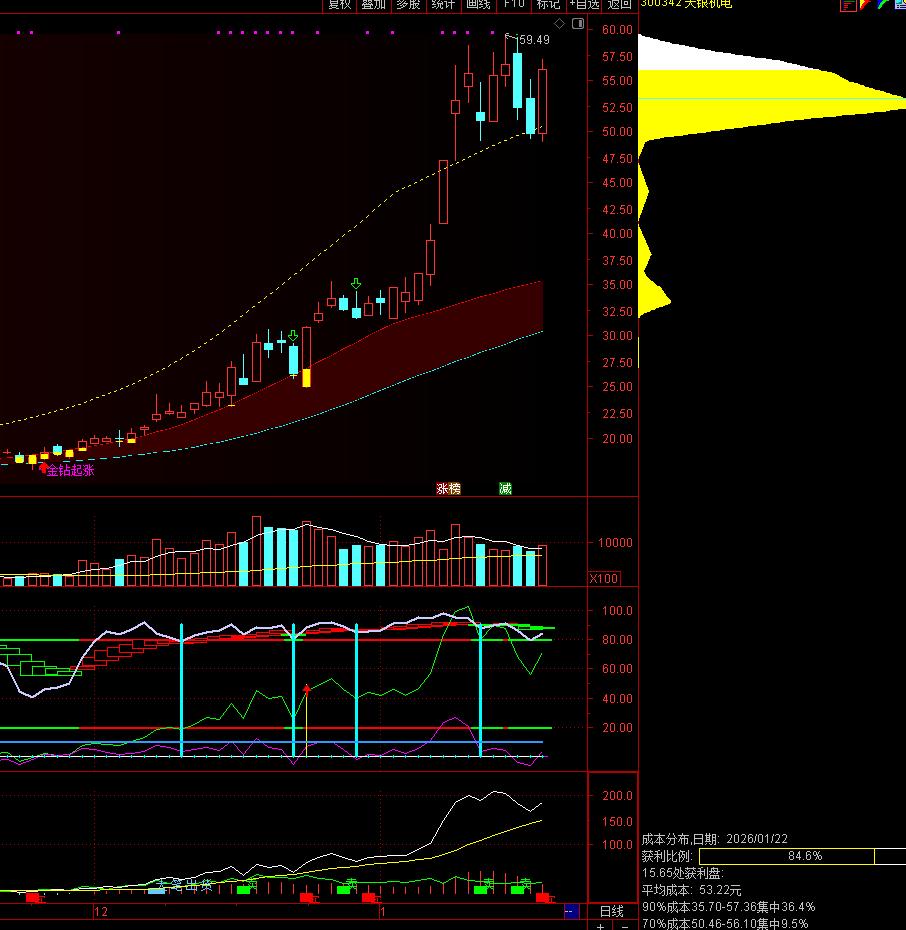
Task: Click the 金钻起涨 signal label
Action: [71, 470]
